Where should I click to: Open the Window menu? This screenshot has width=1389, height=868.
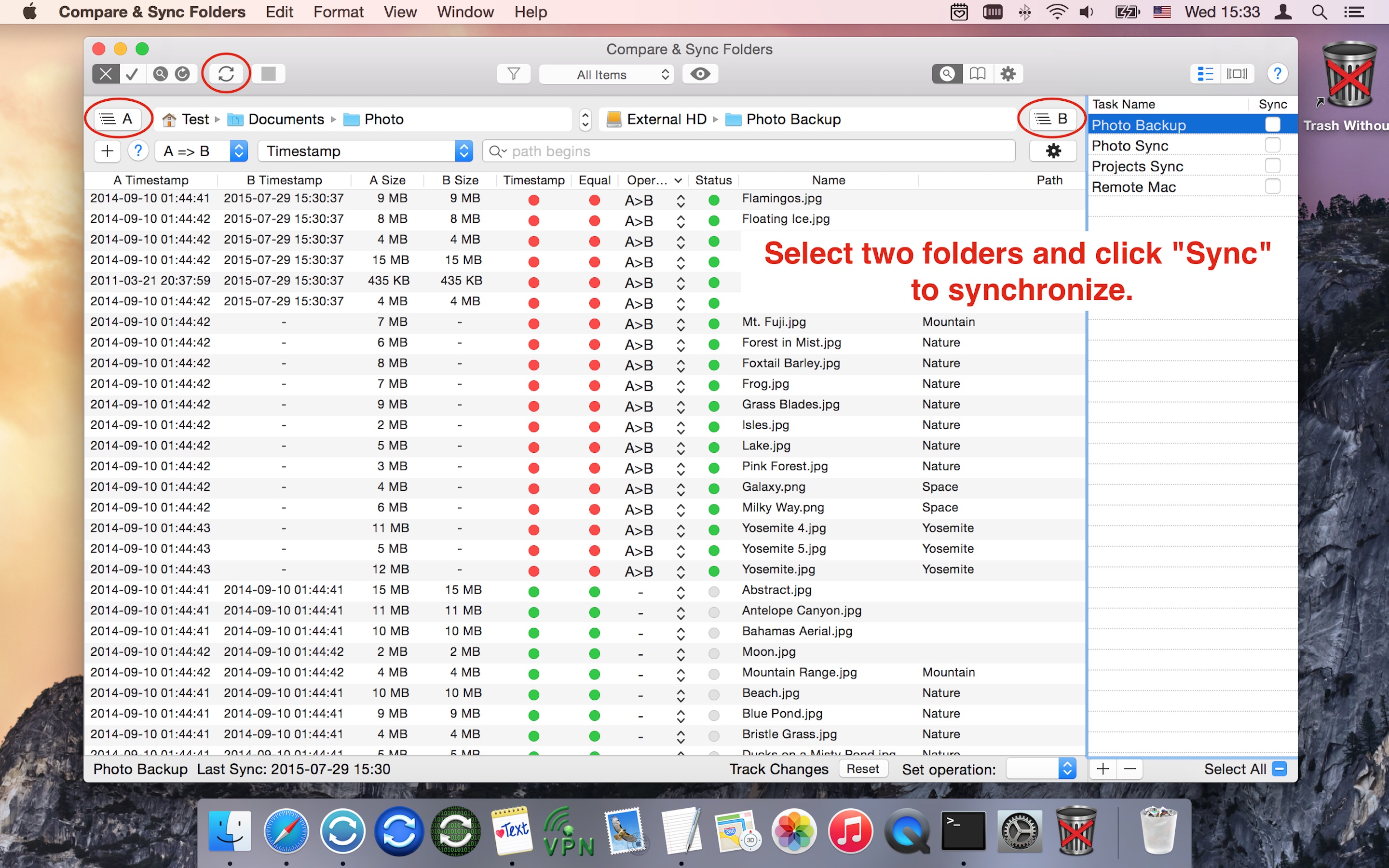coord(464,12)
